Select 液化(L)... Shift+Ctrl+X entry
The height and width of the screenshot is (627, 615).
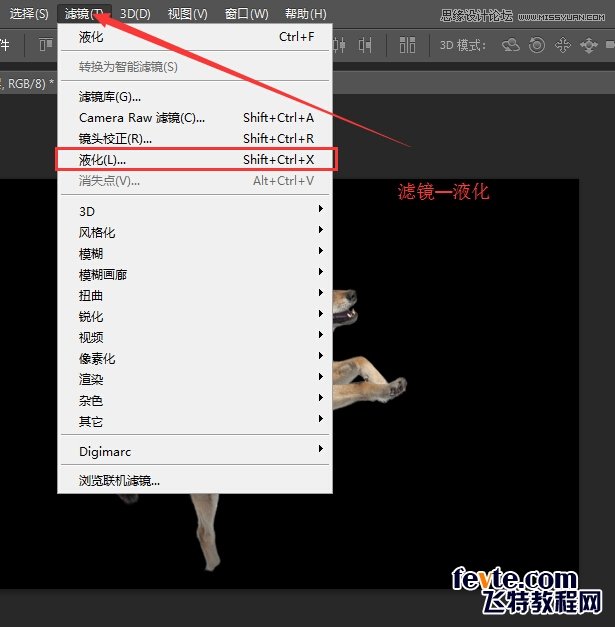(x=195, y=160)
